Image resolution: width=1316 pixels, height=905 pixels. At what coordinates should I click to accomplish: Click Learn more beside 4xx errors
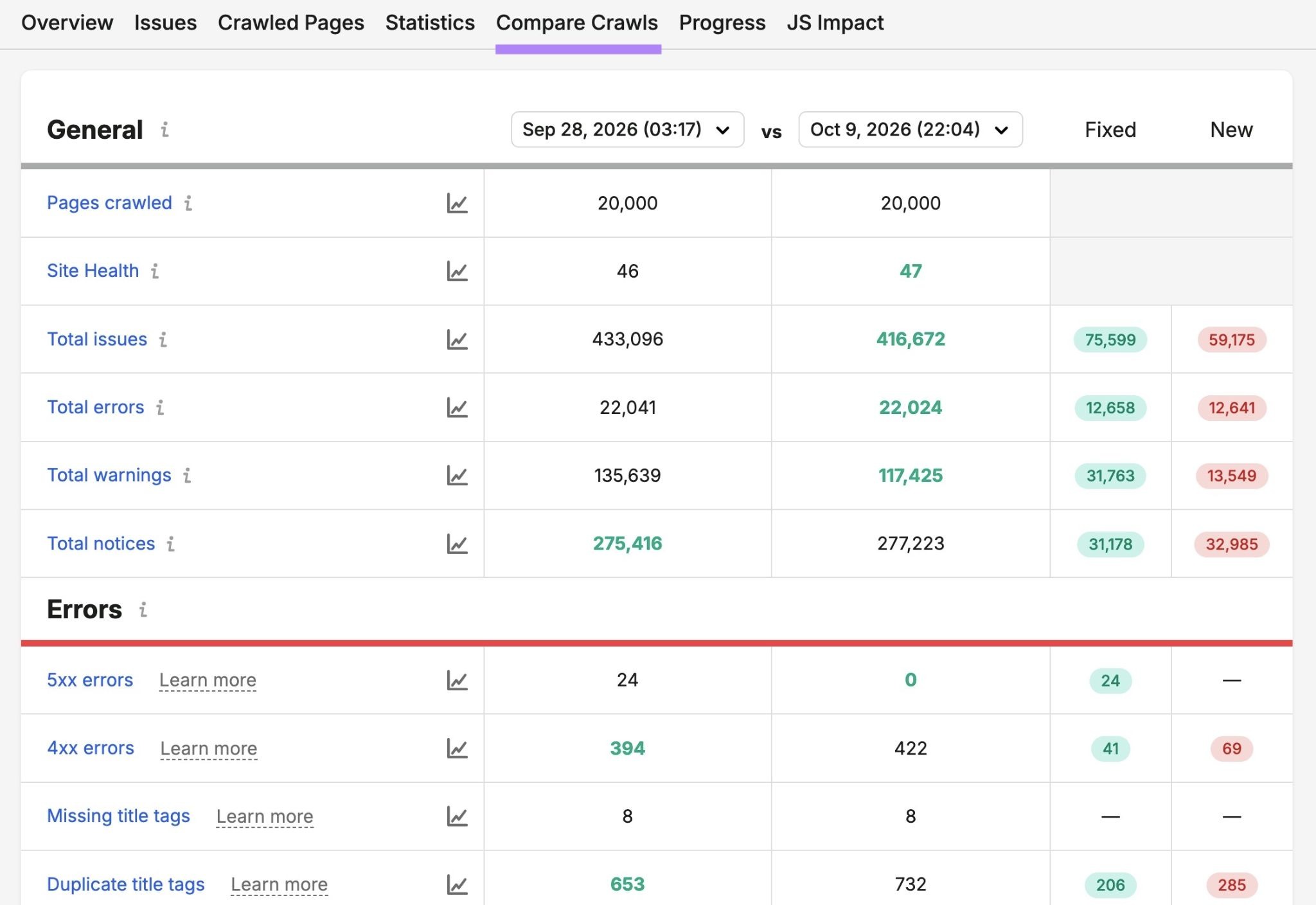click(x=209, y=749)
